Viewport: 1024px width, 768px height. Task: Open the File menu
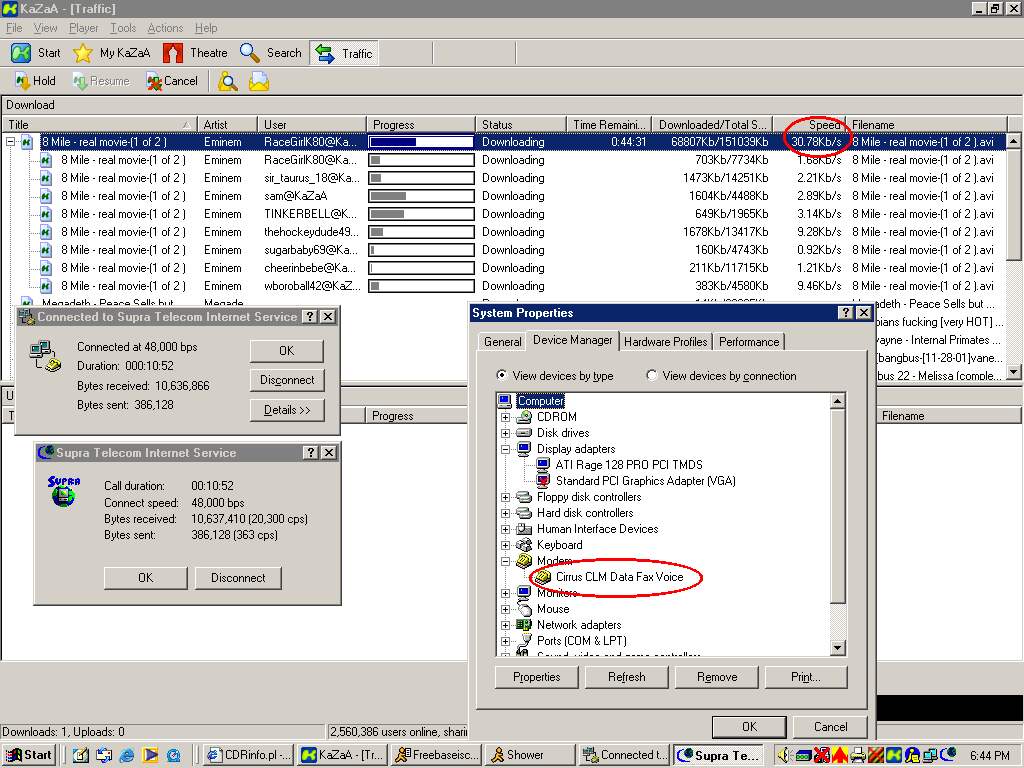14,28
